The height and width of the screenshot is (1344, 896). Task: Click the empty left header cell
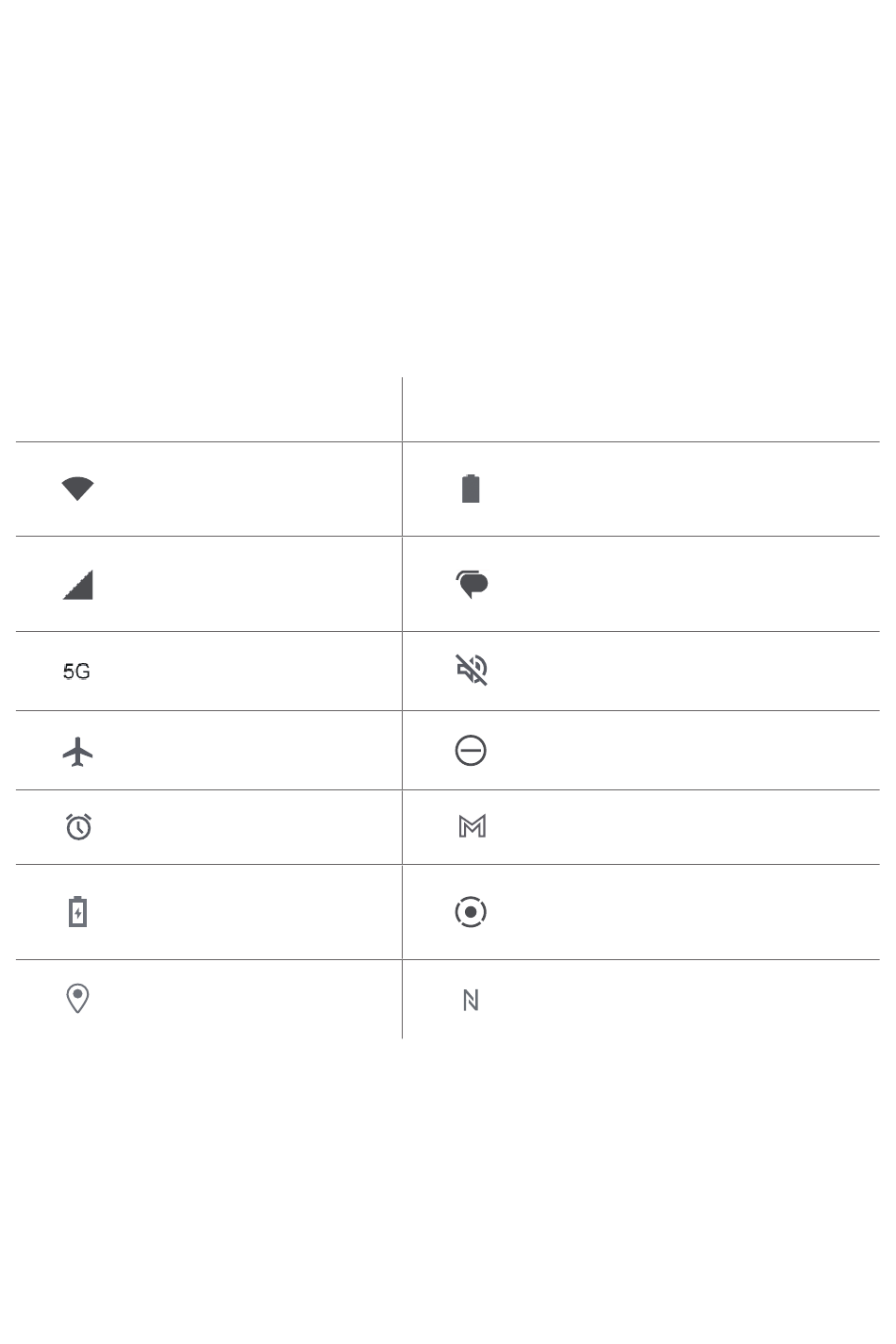point(208,409)
